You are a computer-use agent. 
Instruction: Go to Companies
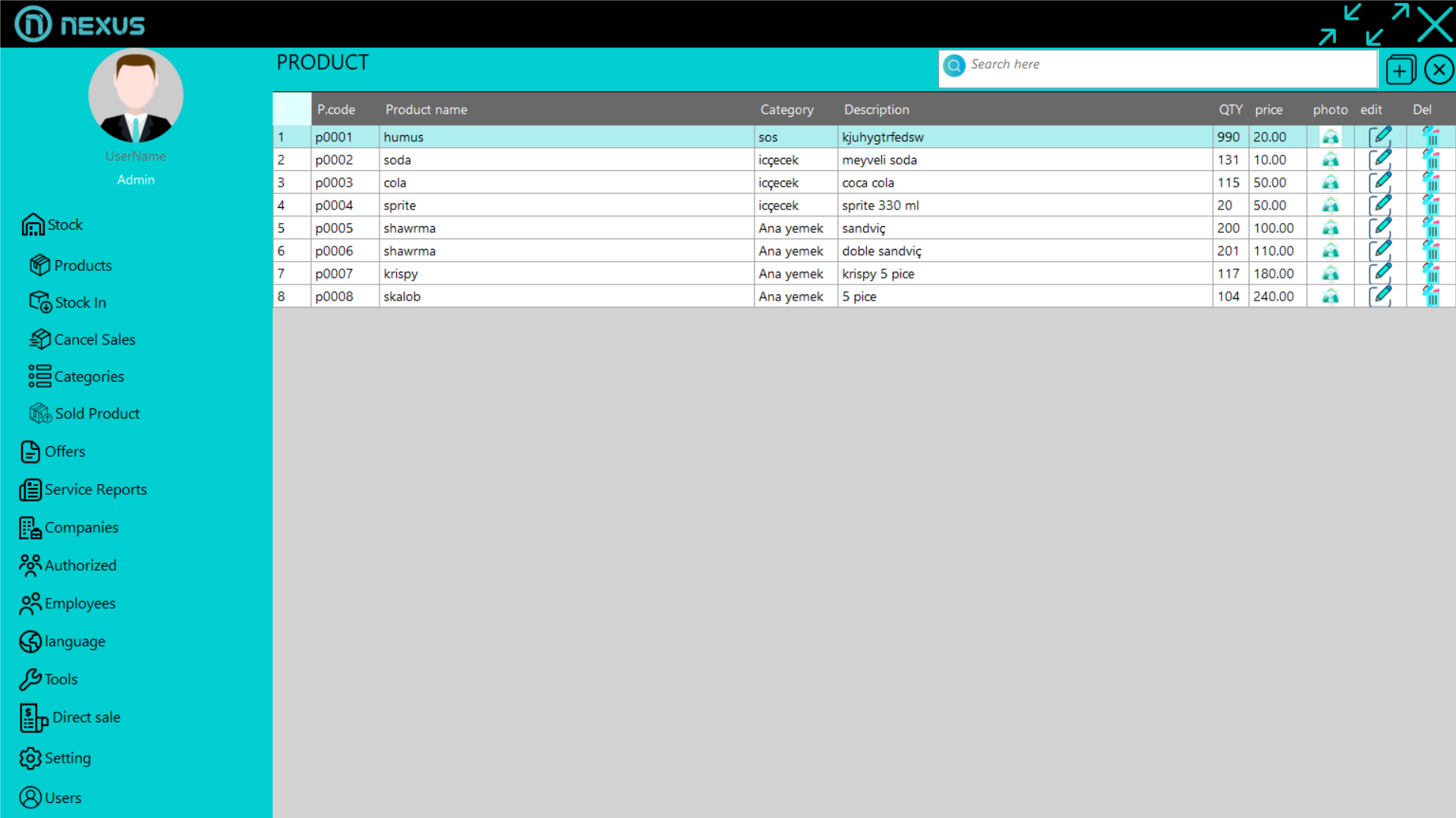click(x=69, y=527)
